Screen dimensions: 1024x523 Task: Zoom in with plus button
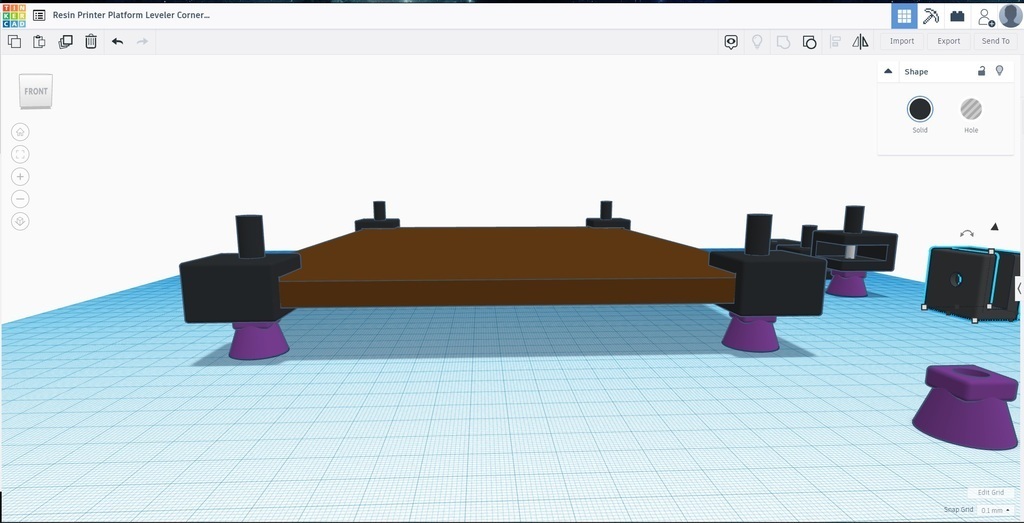pos(20,177)
